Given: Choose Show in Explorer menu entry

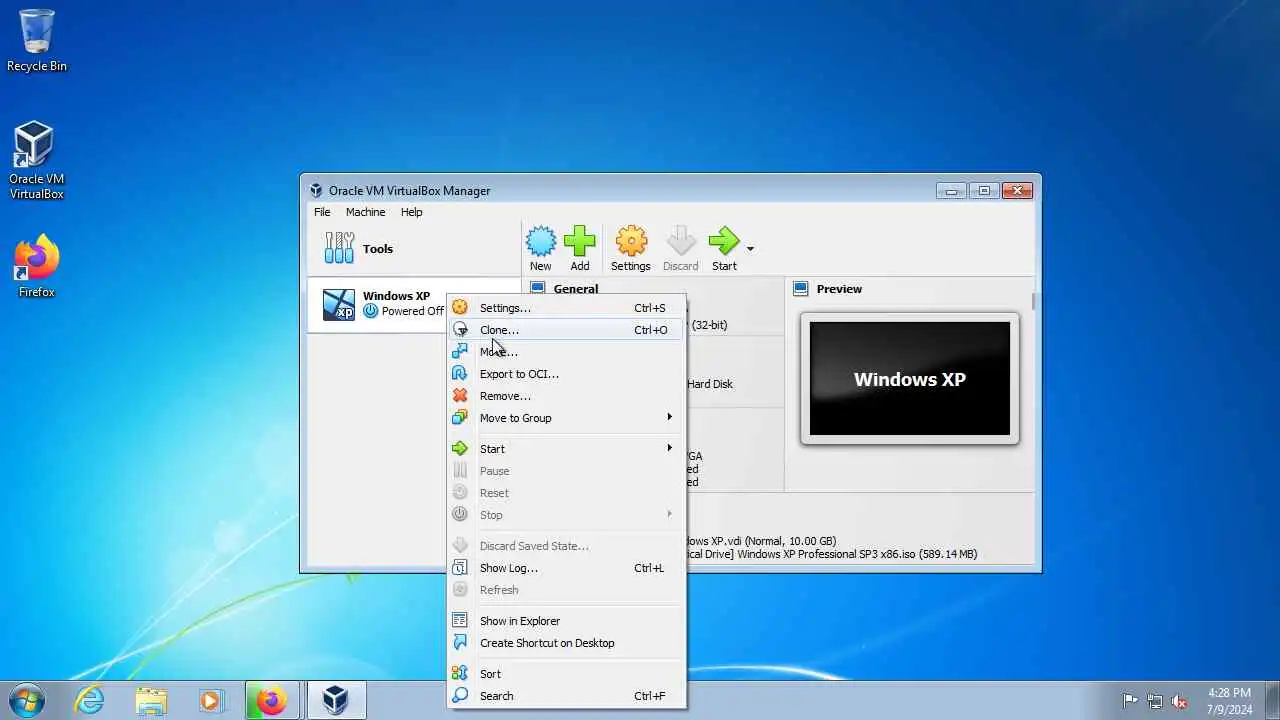Looking at the screenshot, I should [566, 621].
